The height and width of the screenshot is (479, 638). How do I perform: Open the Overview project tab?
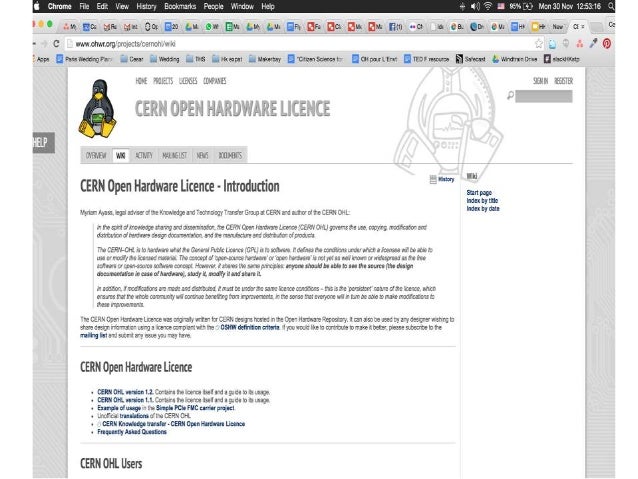click(x=96, y=155)
